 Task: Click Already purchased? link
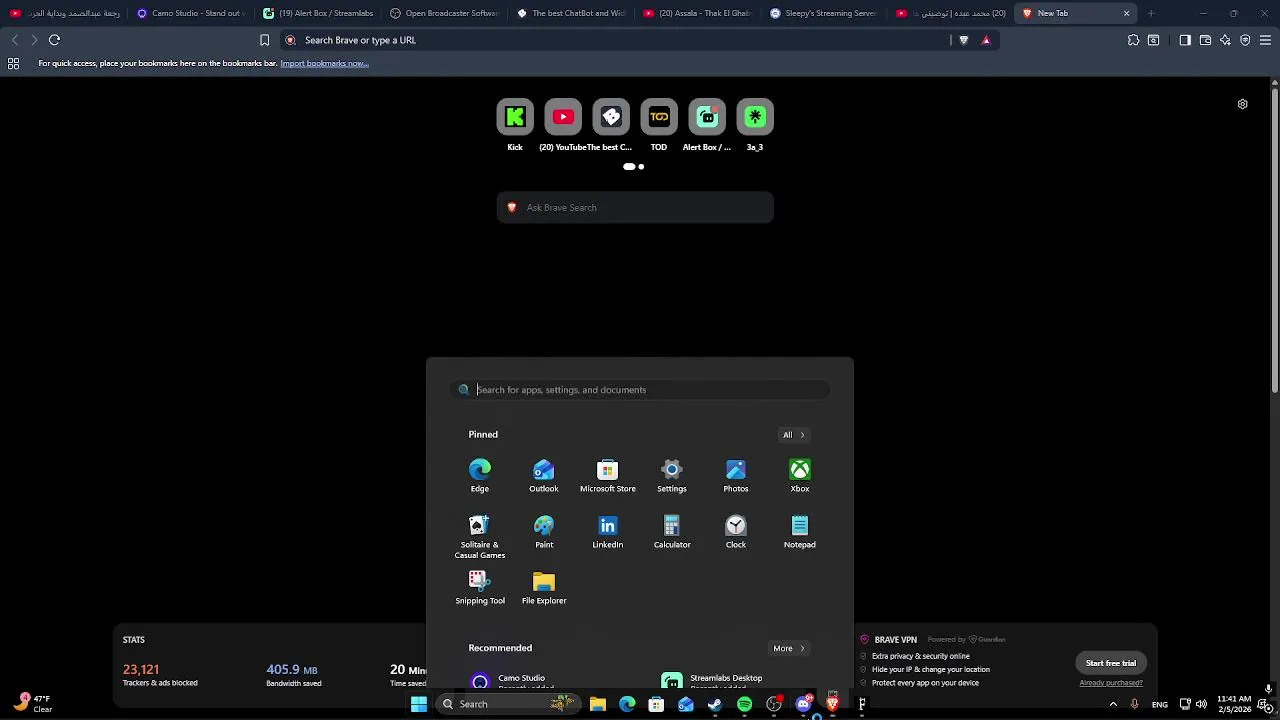(x=1111, y=683)
